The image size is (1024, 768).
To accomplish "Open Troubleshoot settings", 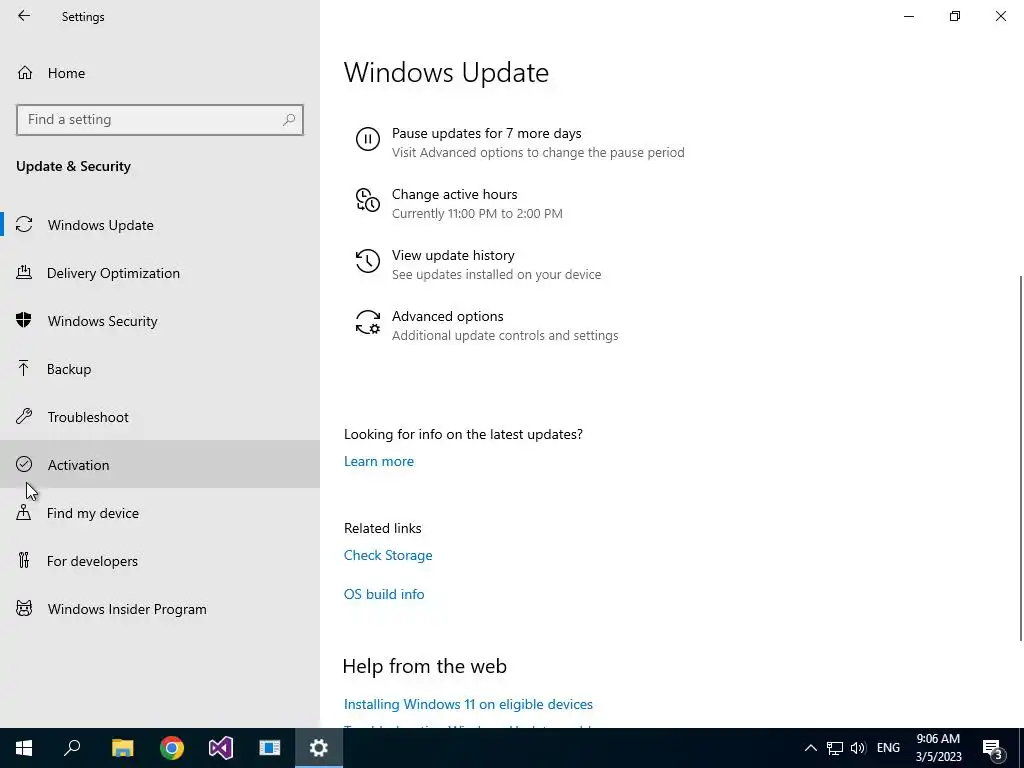I will click(160, 417).
